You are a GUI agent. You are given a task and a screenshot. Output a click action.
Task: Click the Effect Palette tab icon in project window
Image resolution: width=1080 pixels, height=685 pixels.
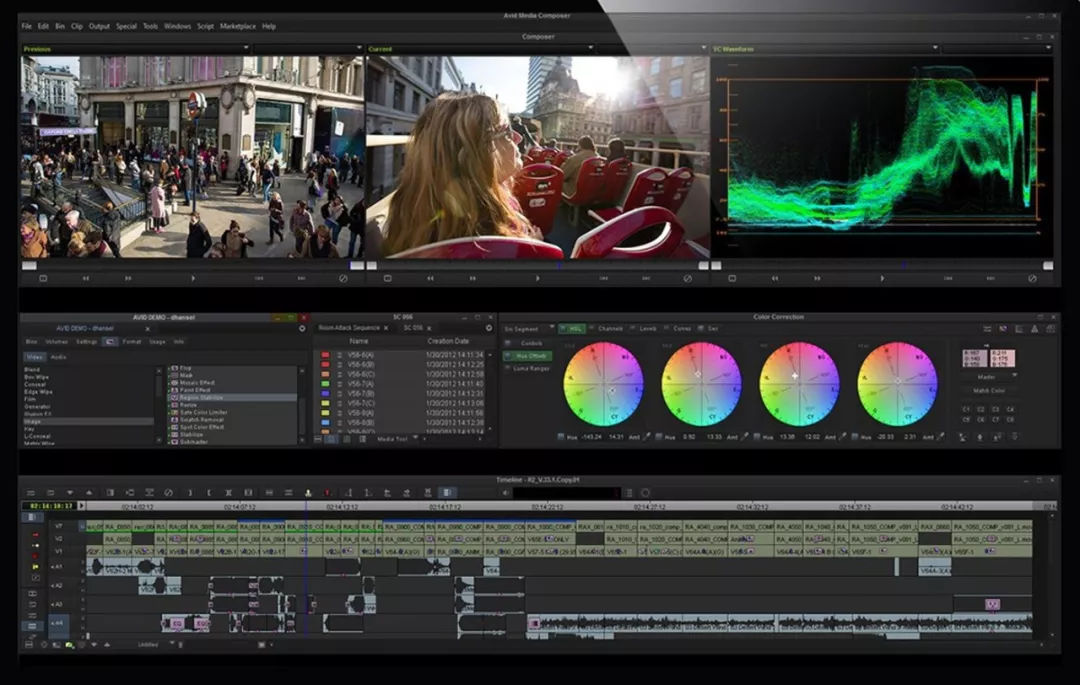(x=110, y=341)
